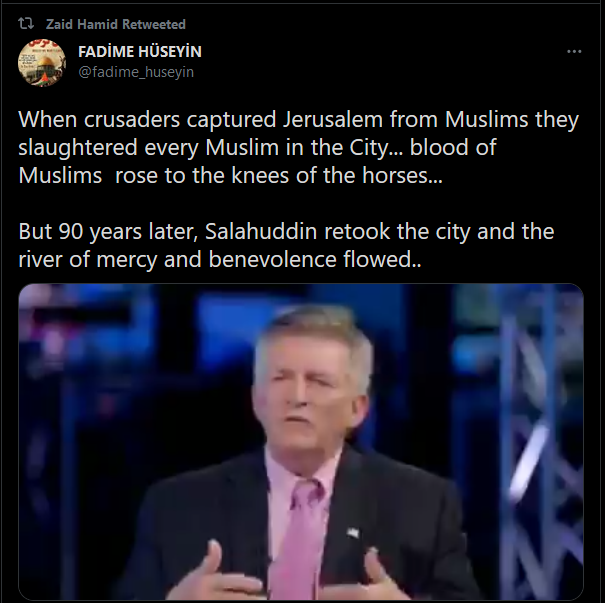Select the word 'Jerusalem' in the tweet
This screenshot has width=605, height=603.
point(333,119)
